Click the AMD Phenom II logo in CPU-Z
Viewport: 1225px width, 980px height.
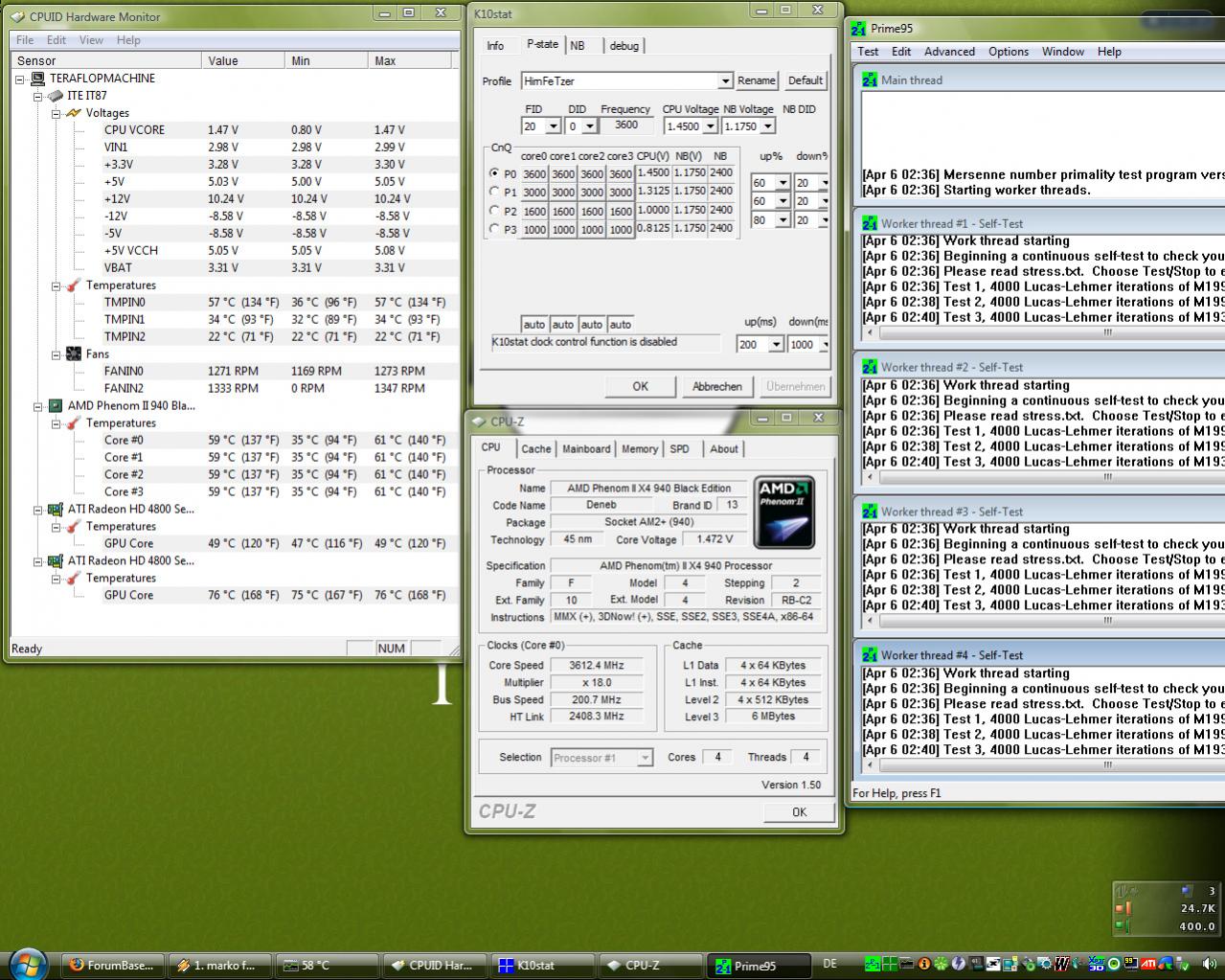pyautogui.click(x=785, y=512)
